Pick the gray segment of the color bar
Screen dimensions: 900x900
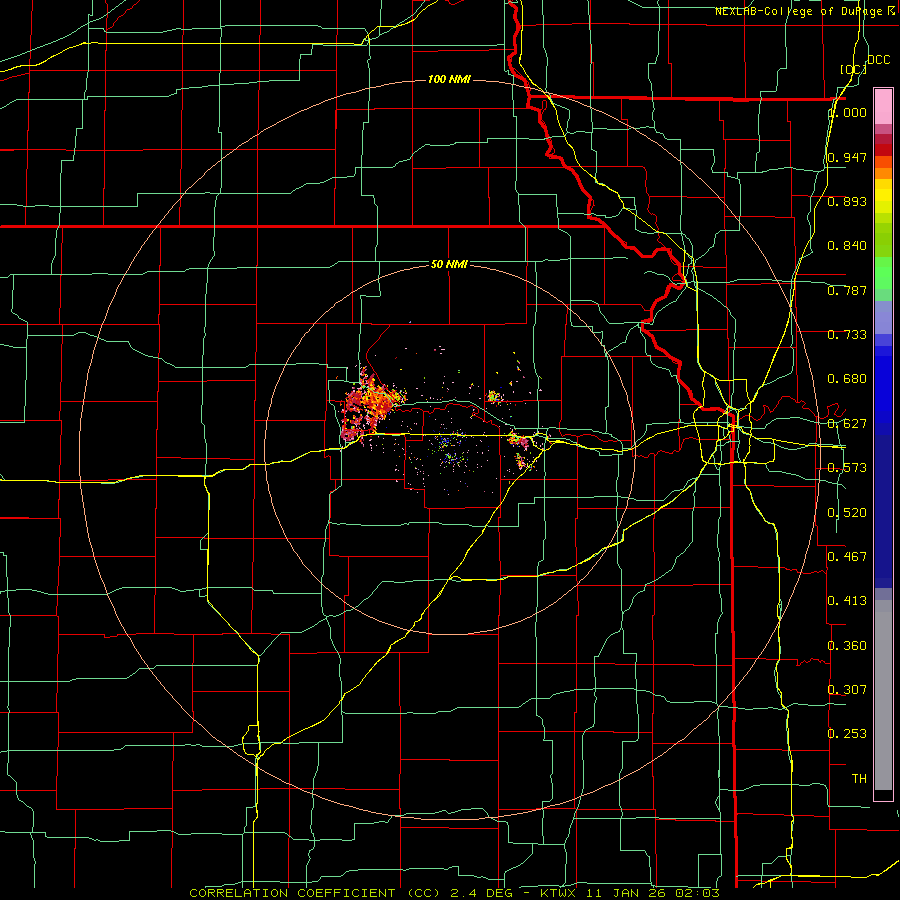pyautogui.click(x=883, y=695)
